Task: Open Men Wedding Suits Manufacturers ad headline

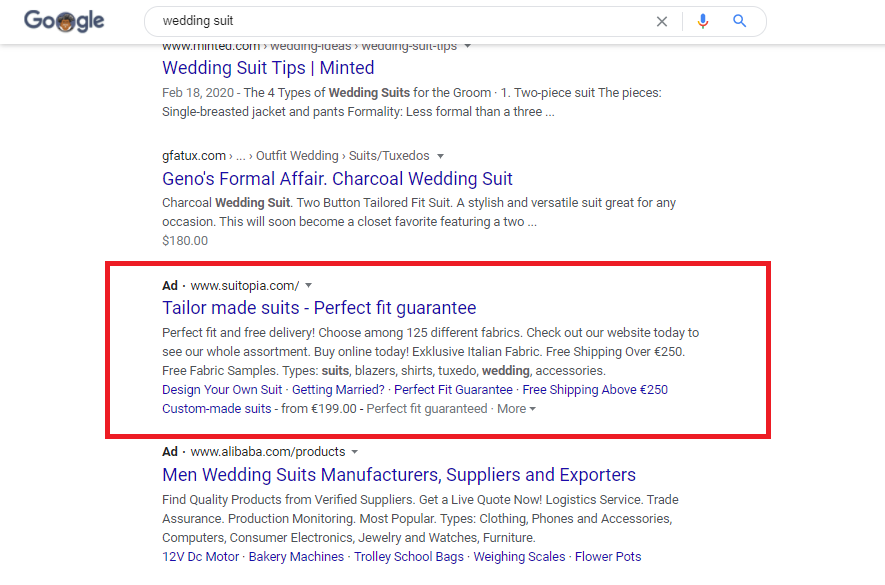Action: coord(398,475)
